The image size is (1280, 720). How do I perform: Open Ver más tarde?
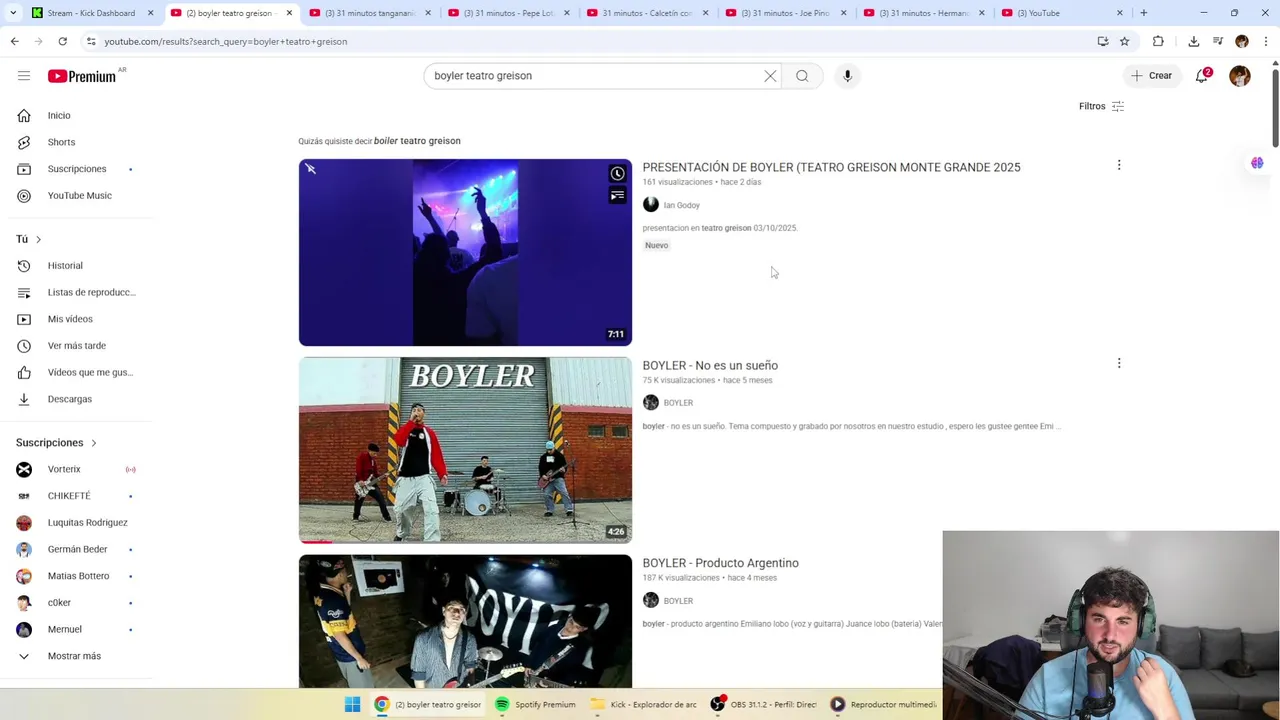(76, 346)
